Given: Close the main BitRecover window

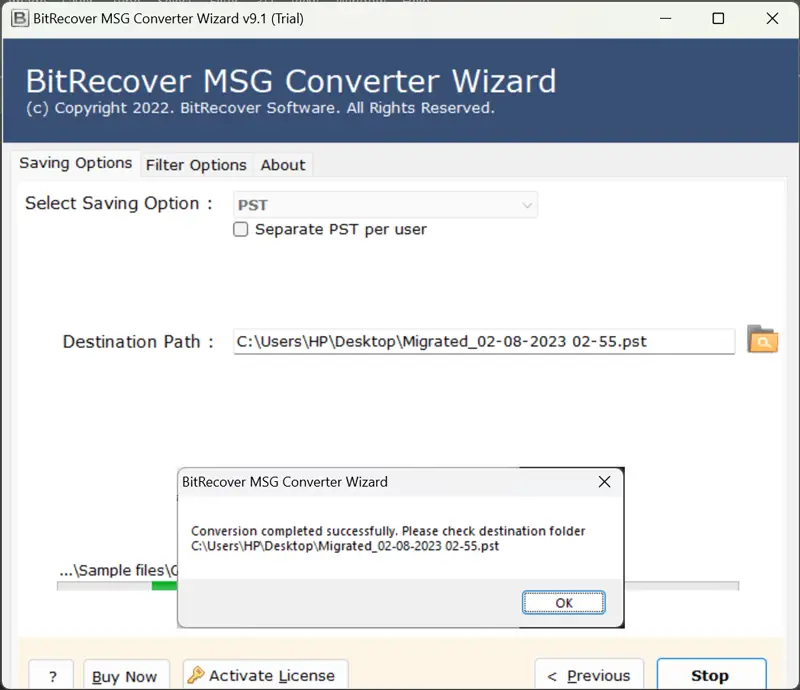Looking at the screenshot, I should (x=772, y=19).
